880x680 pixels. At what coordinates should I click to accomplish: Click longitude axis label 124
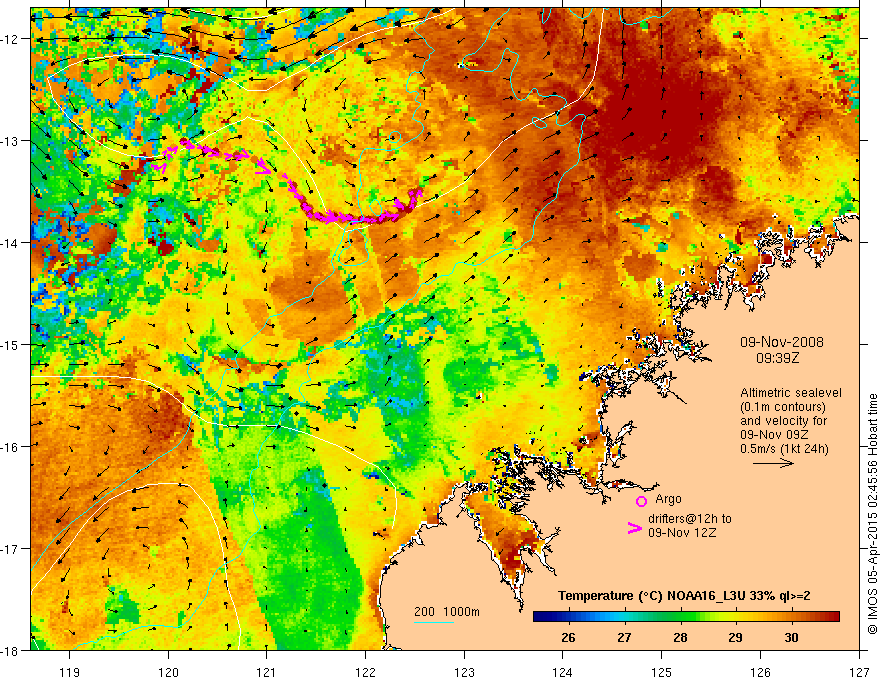tap(563, 672)
